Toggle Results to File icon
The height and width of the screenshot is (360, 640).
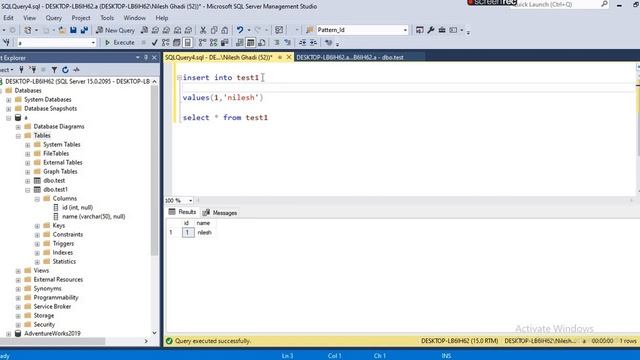tap(262, 42)
